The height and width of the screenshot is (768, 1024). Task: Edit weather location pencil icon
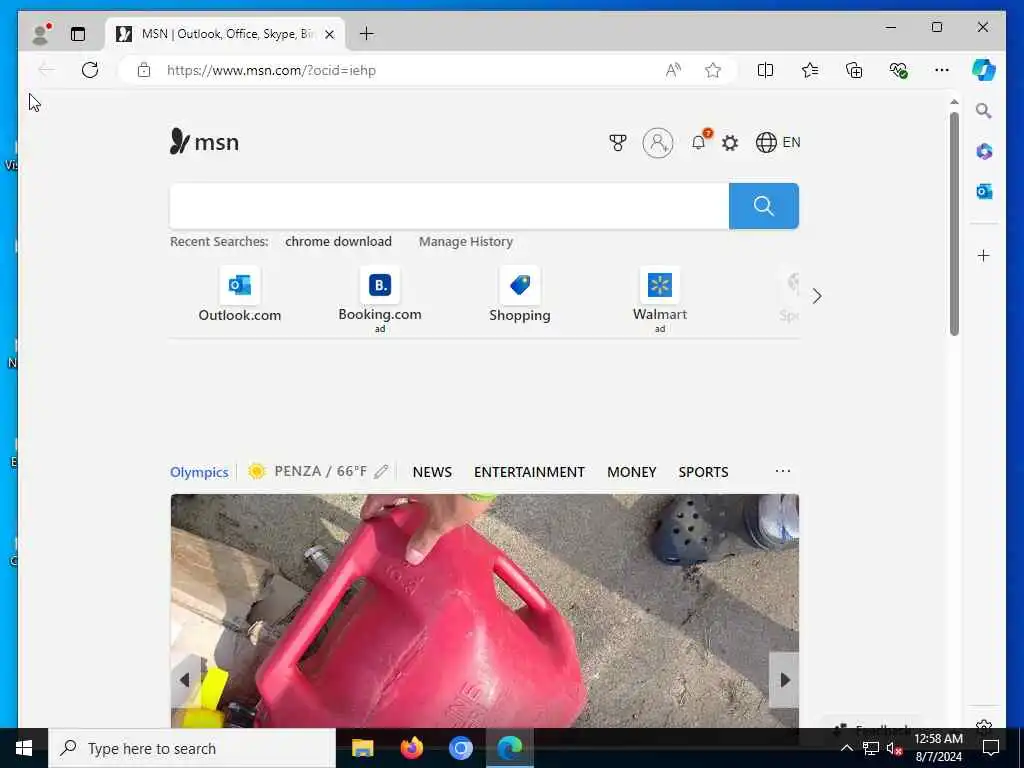click(x=381, y=472)
